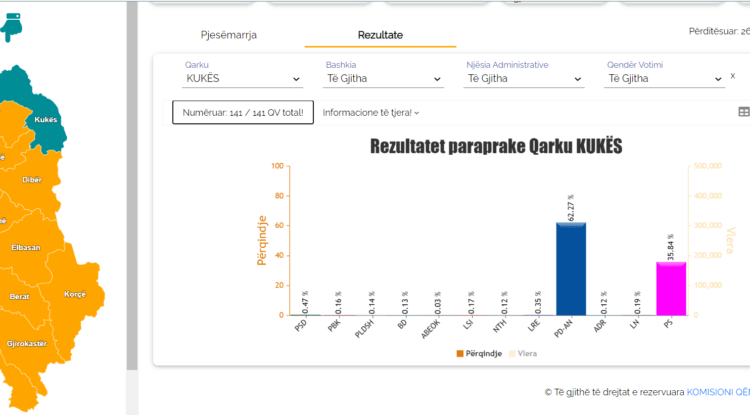Open the Qarku dropdown showing KUKËS
This screenshot has height=415, width=750.
tap(243, 79)
